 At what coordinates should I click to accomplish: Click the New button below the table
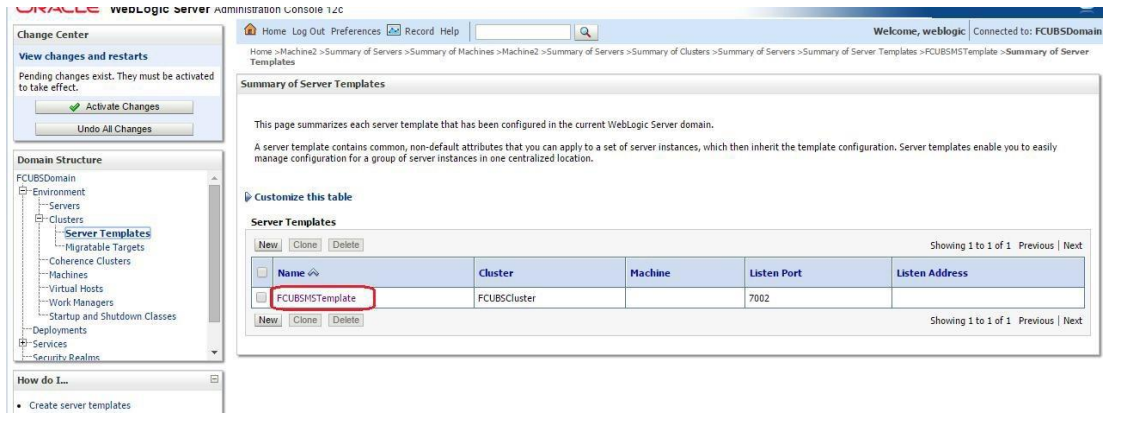pyautogui.click(x=268, y=320)
